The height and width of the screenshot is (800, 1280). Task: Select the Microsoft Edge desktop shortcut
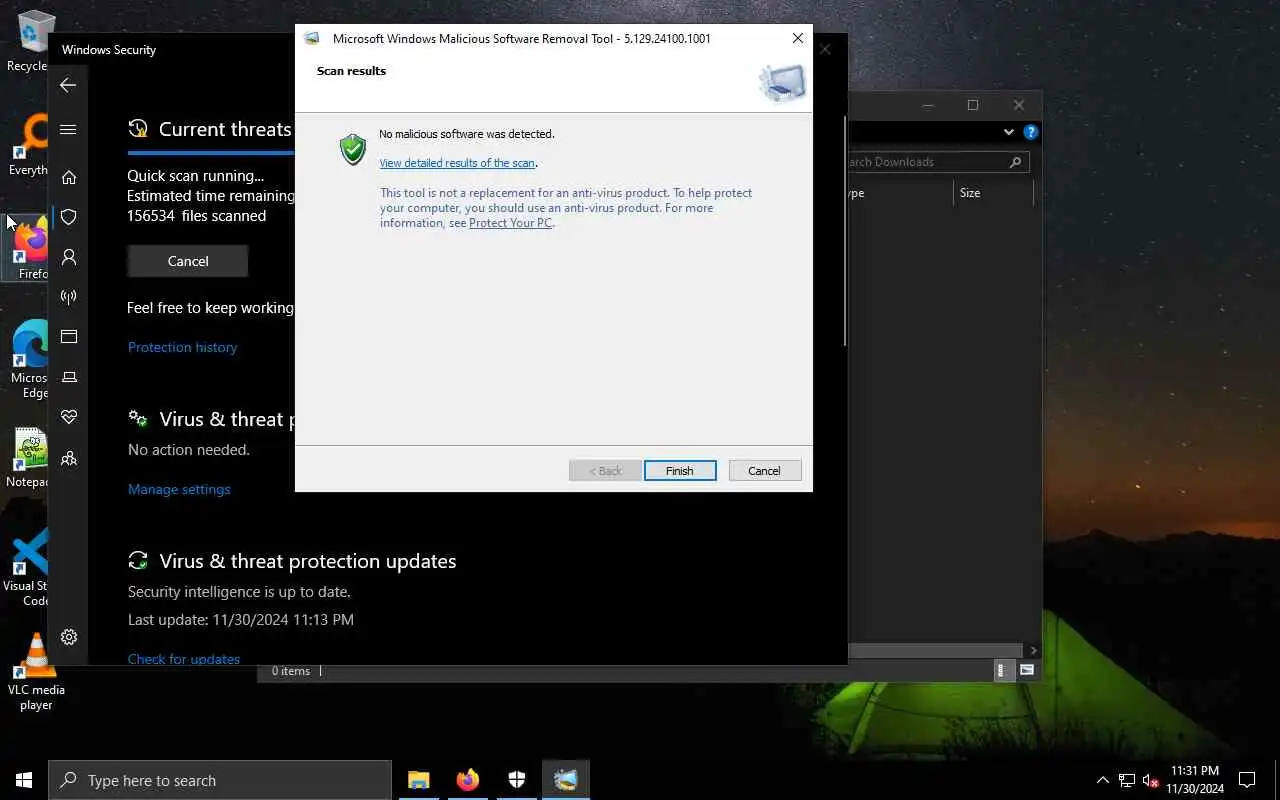click(30, 358)
